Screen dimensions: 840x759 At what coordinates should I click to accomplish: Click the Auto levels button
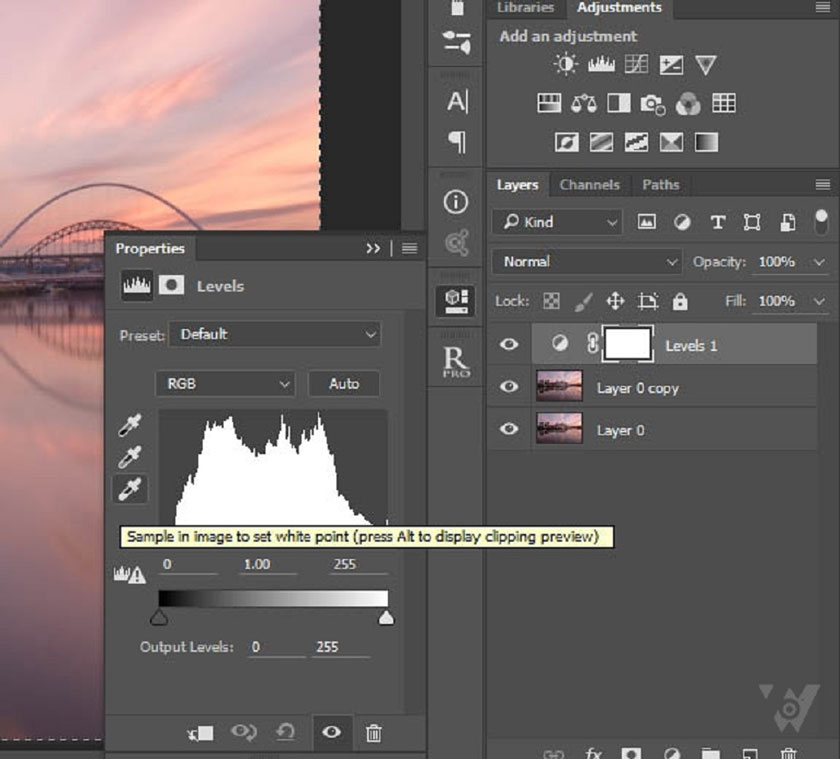click(344, 384)
